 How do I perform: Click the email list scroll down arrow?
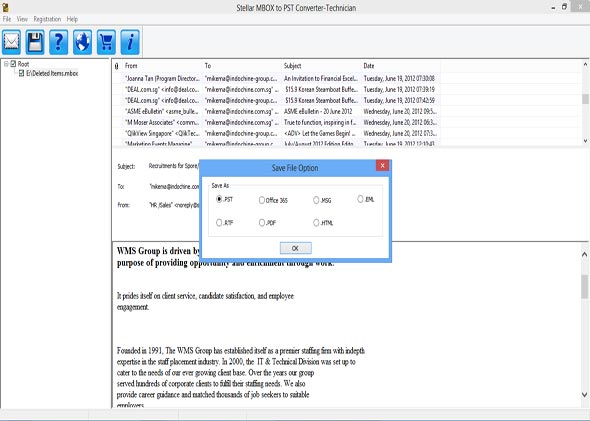[x=585, y=141]
